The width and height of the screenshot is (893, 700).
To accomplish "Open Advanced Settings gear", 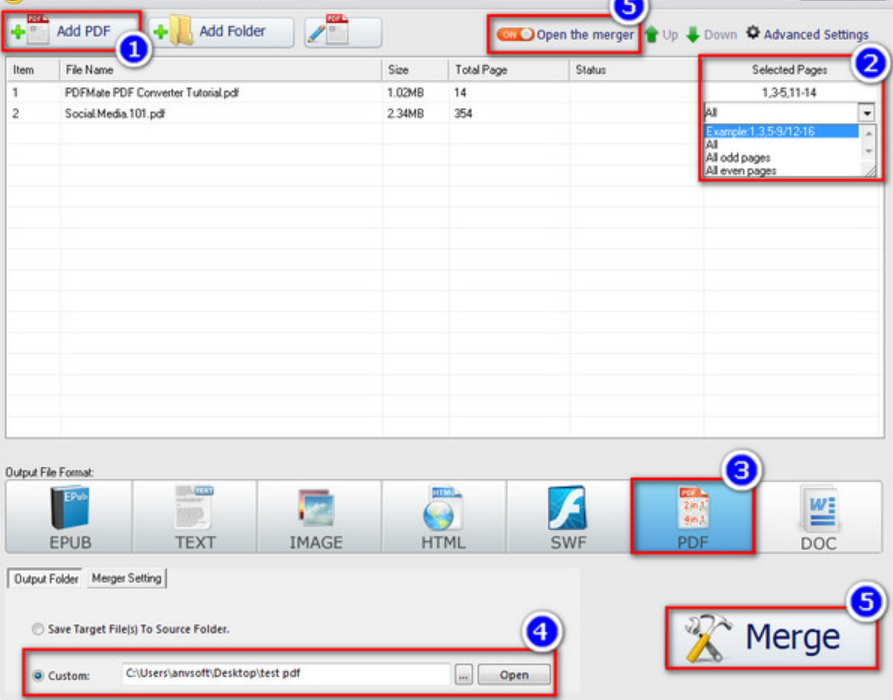I will (808, 34).
